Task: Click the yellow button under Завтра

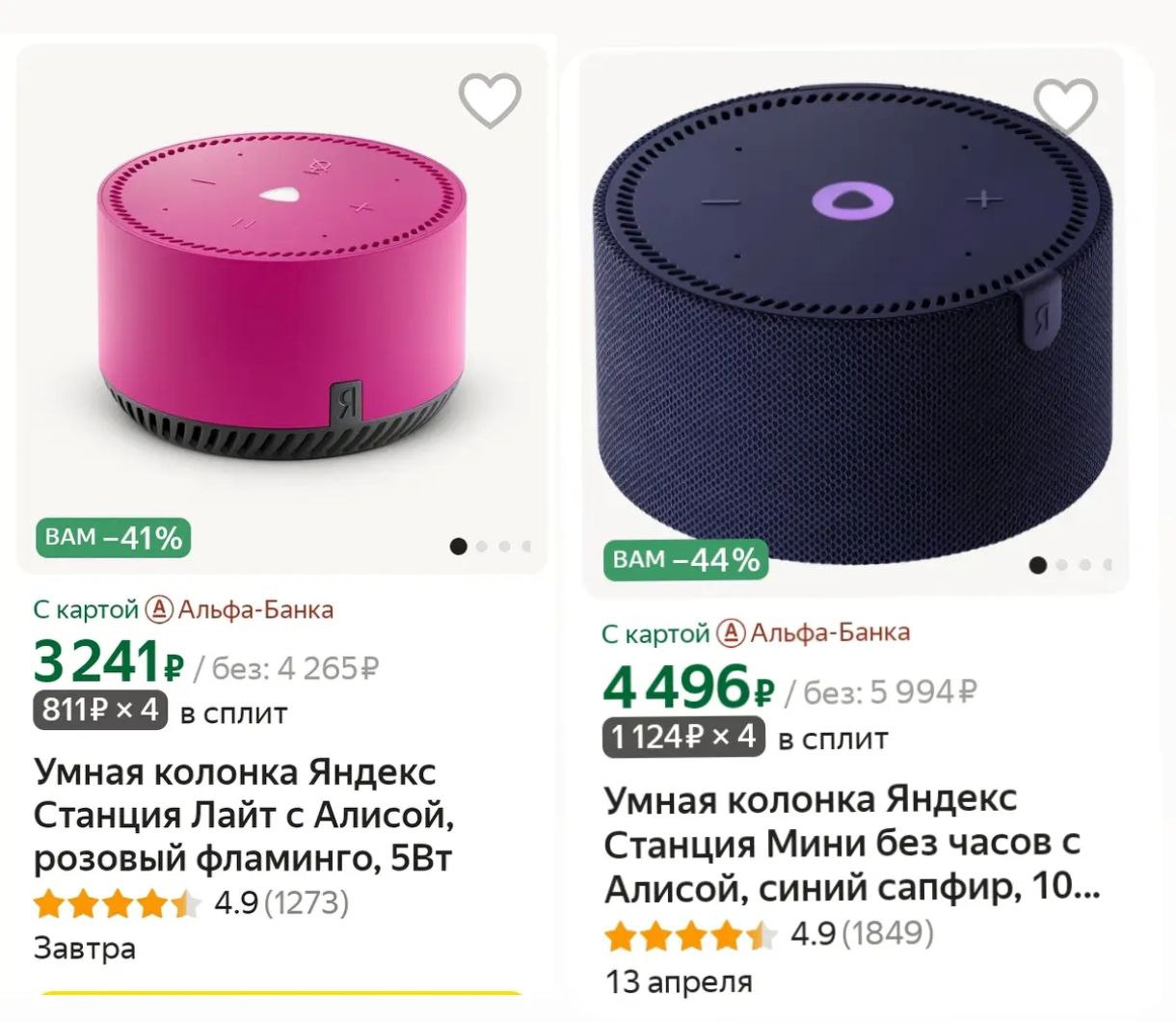Action: pyautogui.click(x=281, y=993)
